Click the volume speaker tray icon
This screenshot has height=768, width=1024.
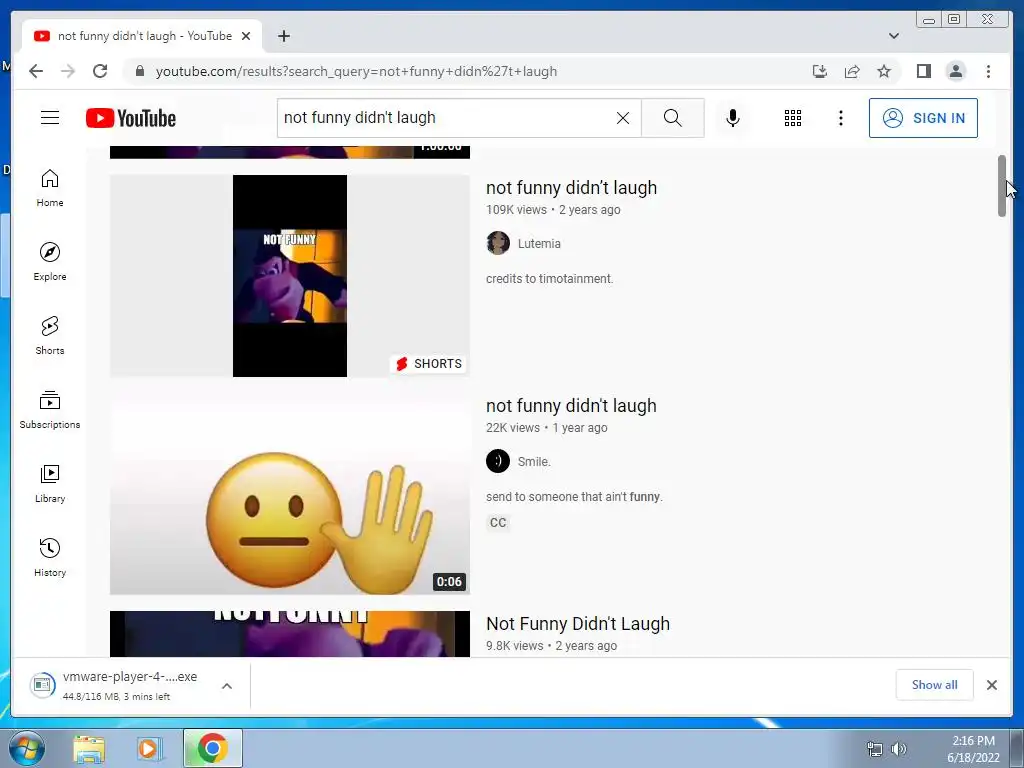(899, 749)
